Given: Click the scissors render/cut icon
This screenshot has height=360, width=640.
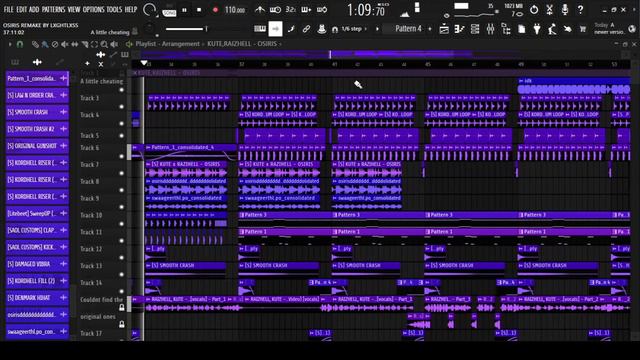Looking at the screenshot, I should tap(549, 10).
